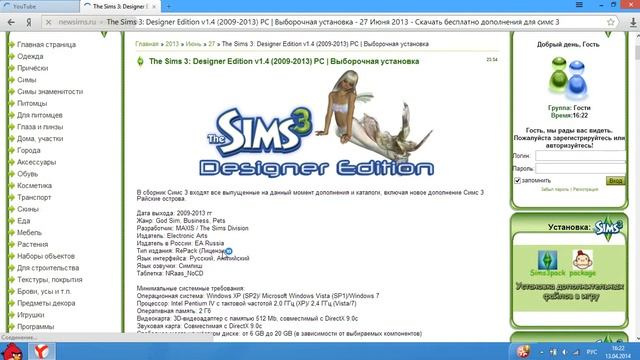Open Главная страница in sidebar
The image size is (640, 360).
click(47, 44)
